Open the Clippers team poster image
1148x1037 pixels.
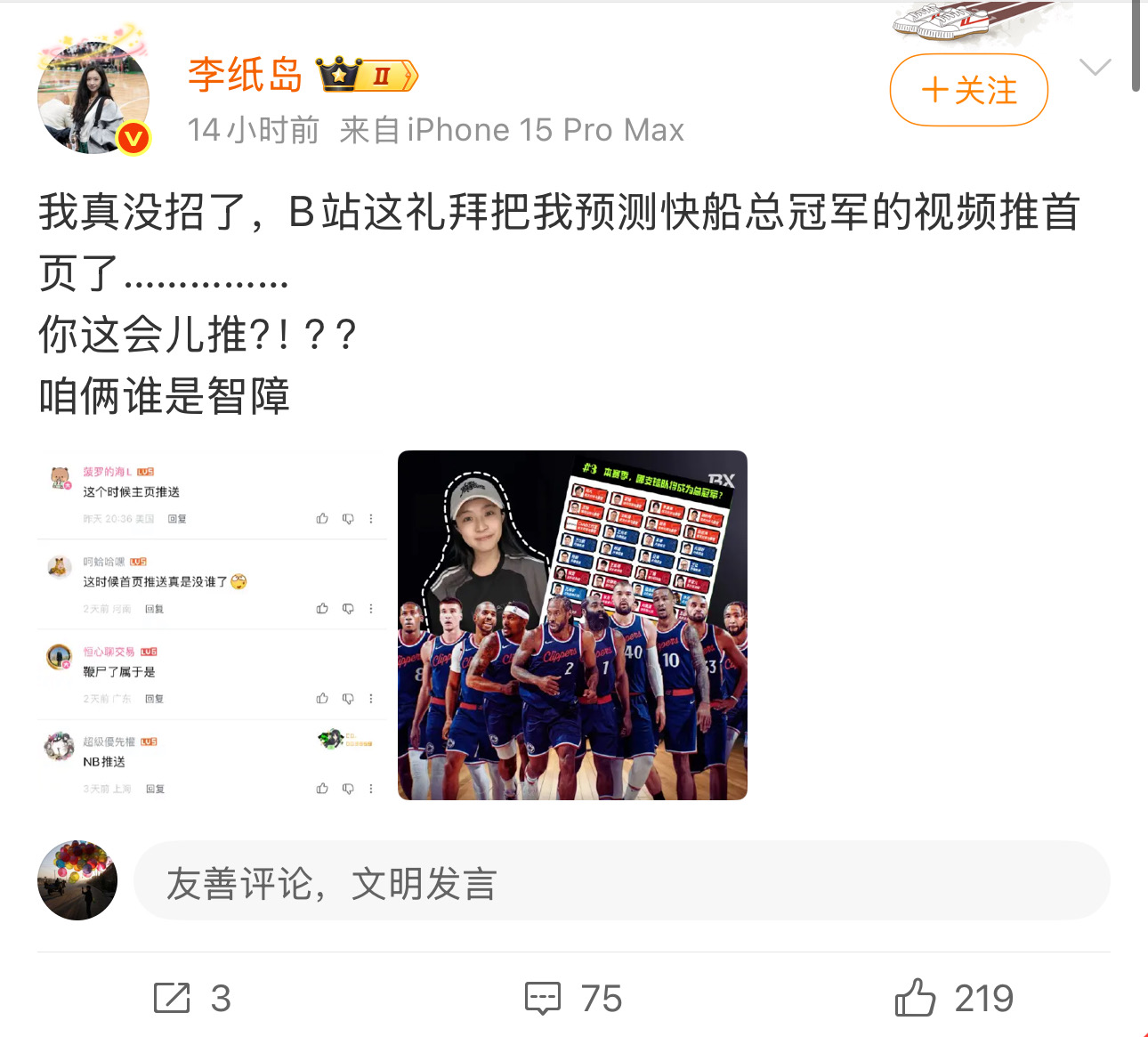point(572,625)
